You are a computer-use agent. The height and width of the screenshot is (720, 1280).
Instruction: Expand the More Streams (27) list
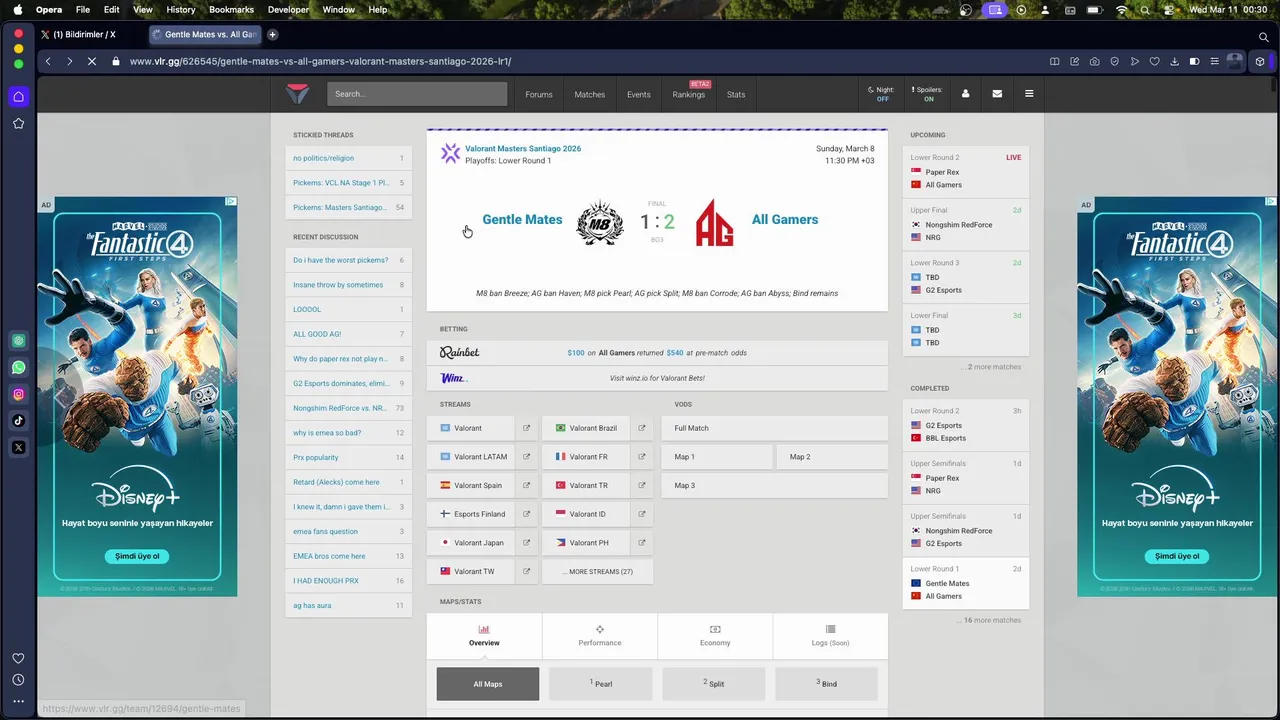(597, 571)
